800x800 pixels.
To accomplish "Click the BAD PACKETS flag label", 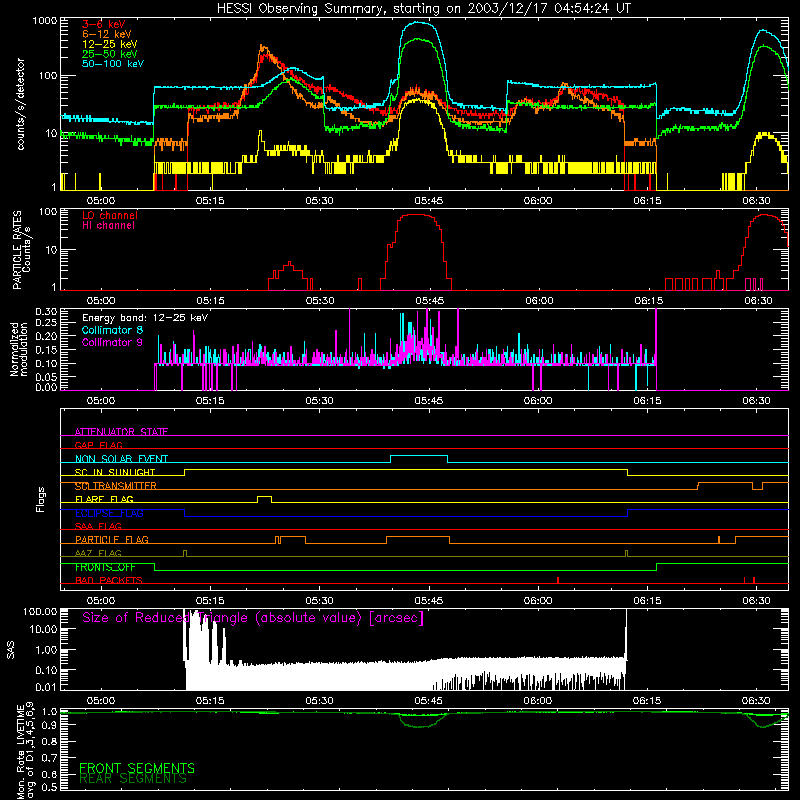I will pyautogui.click(x=109, y=580).
